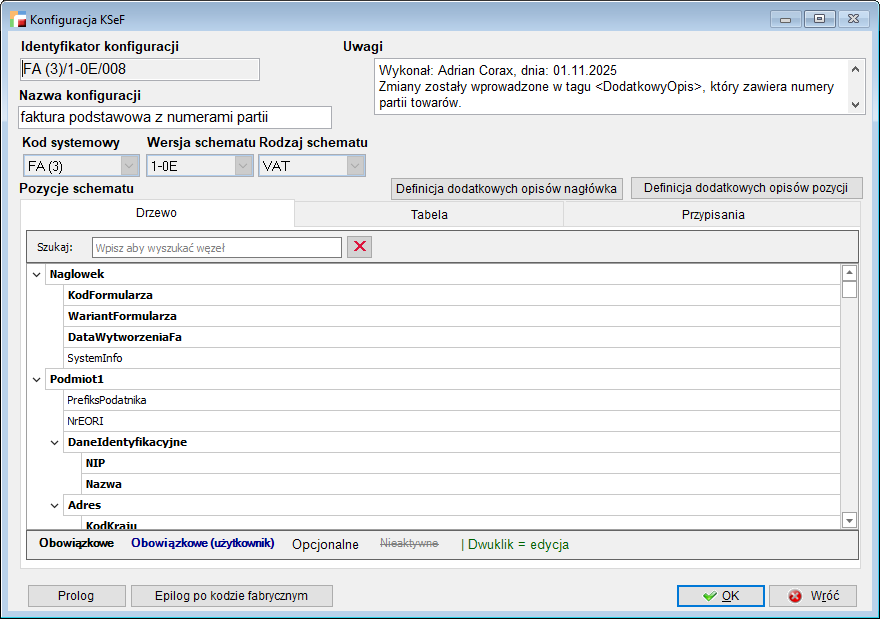Switch to the Przypisania tab
Image resolution: width=880 pixels, height=619 pixels.
(711, 214)
